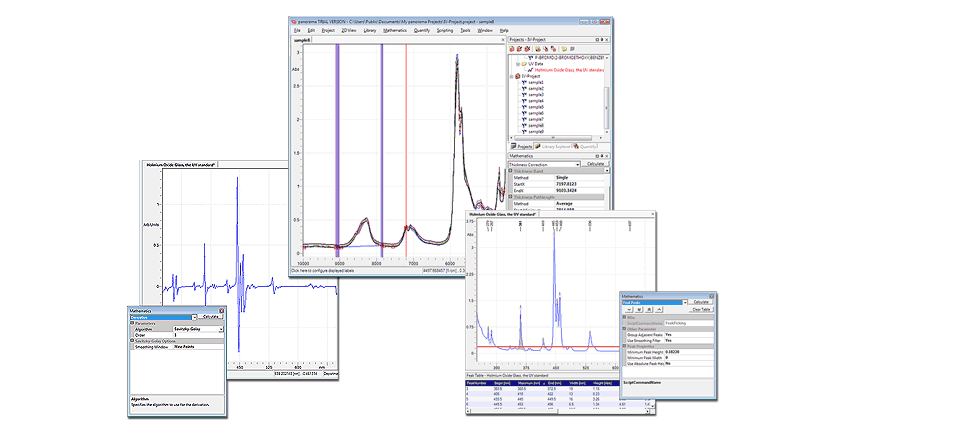The height and width of the screenshot is (429, 960).
Task: Open the Quantify menu
Action: click(422, 30)
